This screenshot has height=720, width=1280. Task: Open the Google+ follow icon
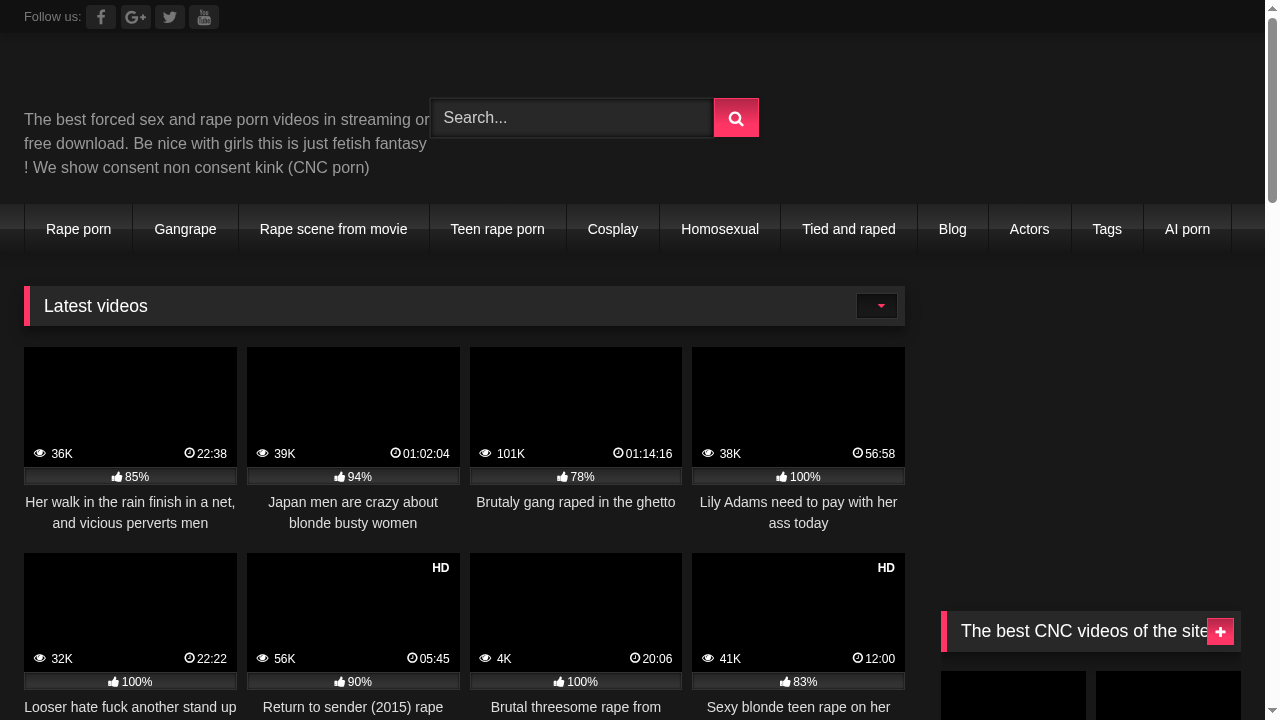(135, 17)
